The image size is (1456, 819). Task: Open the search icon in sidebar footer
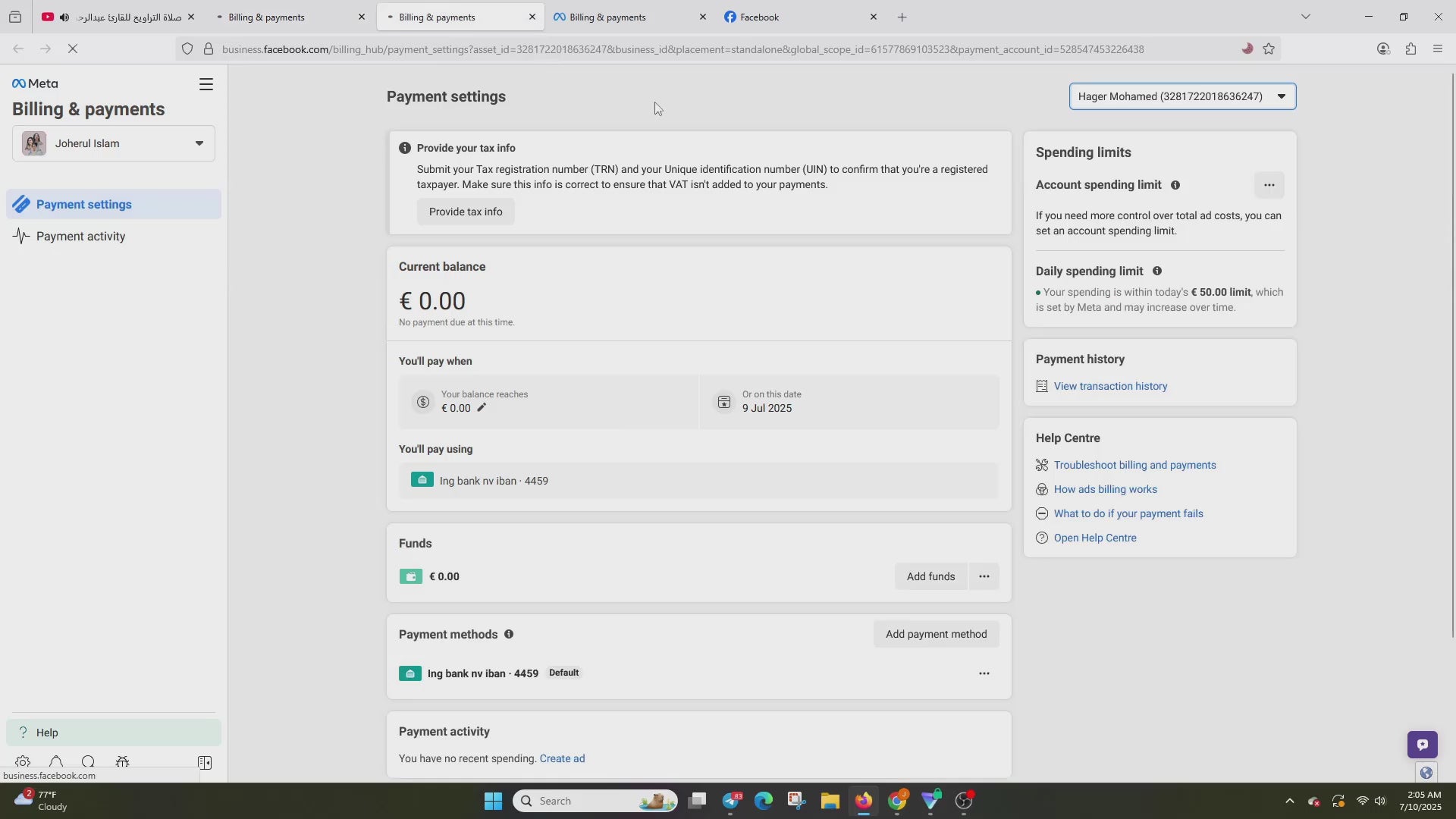click(89, 762)
